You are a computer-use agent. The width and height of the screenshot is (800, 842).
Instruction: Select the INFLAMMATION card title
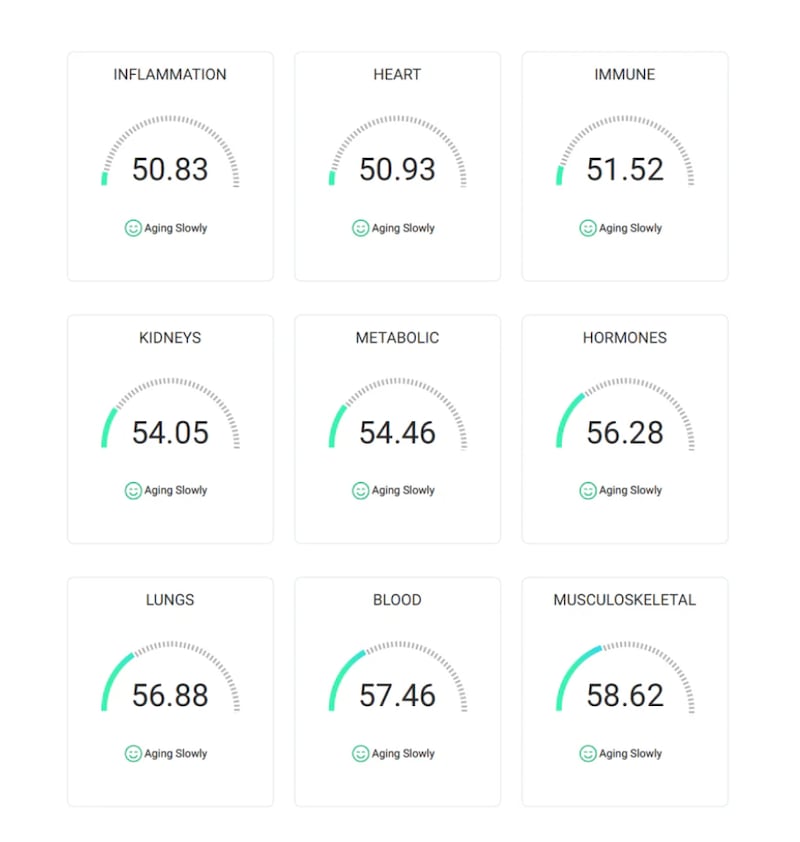coord(170,75)
